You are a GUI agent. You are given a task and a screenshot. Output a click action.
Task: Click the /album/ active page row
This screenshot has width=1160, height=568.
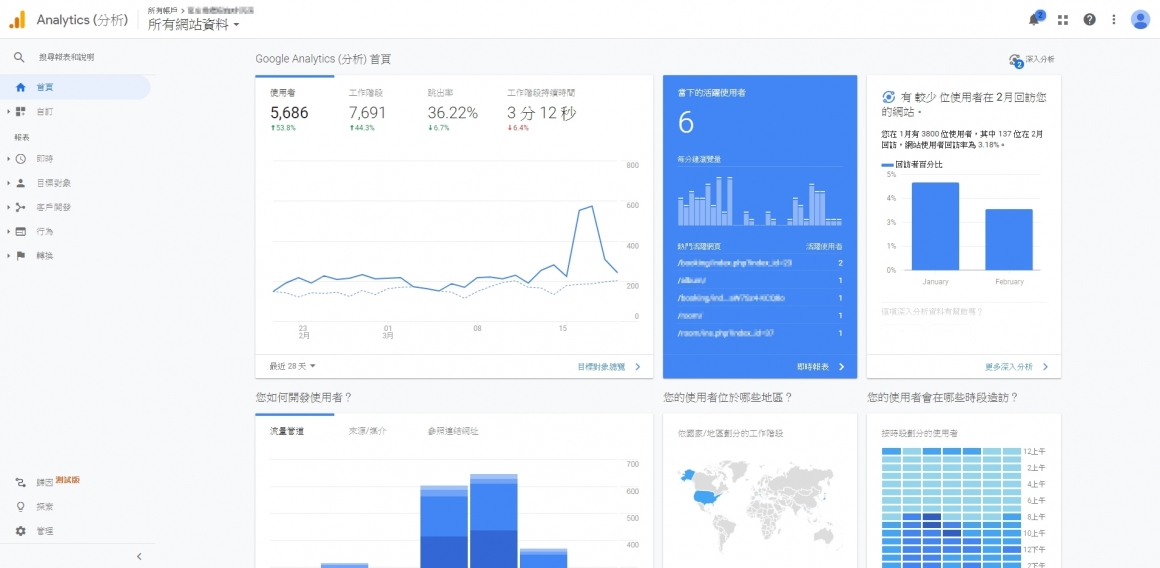760,280
